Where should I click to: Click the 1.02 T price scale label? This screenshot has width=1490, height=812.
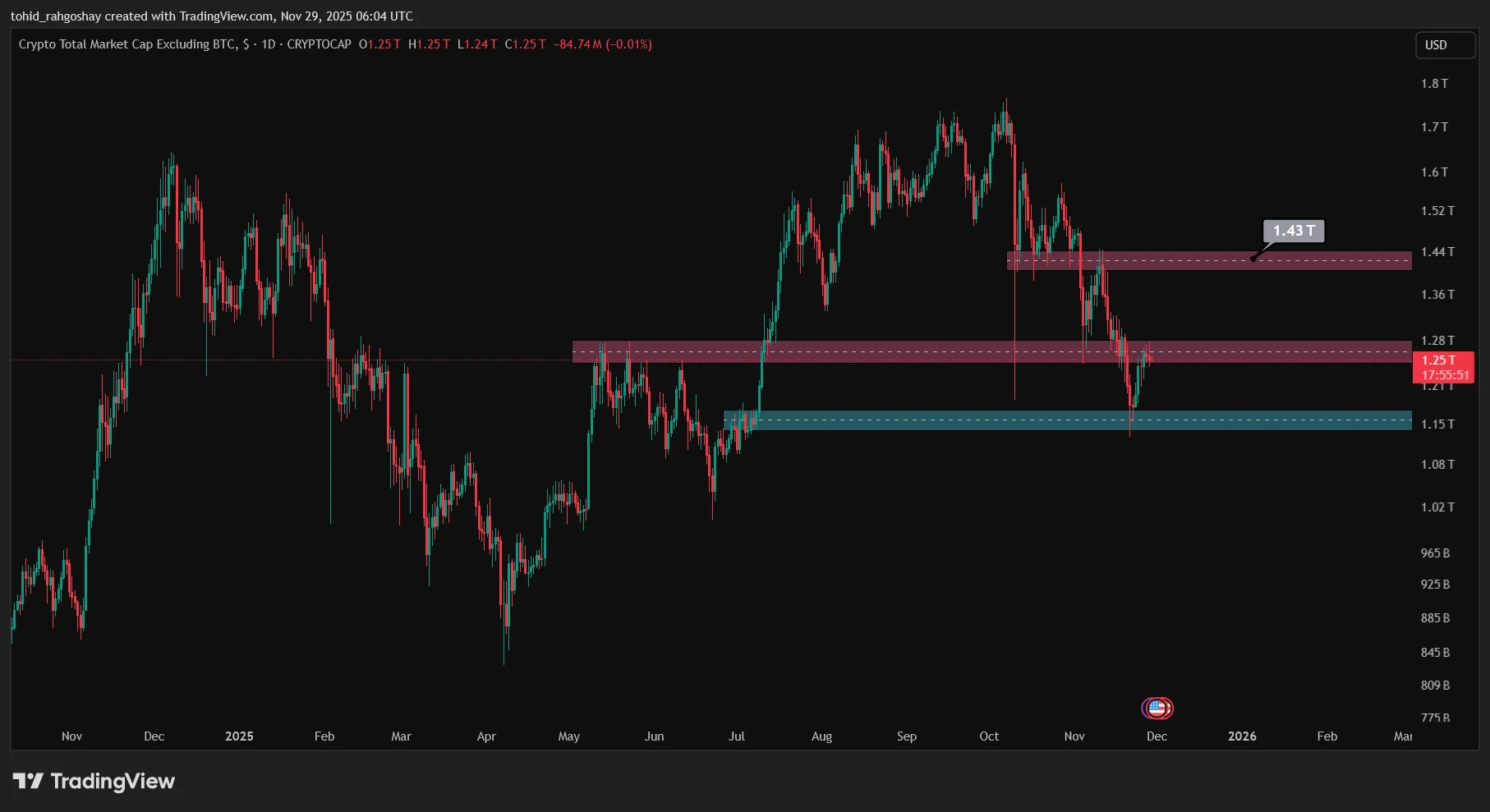[x=1437, y=507]
